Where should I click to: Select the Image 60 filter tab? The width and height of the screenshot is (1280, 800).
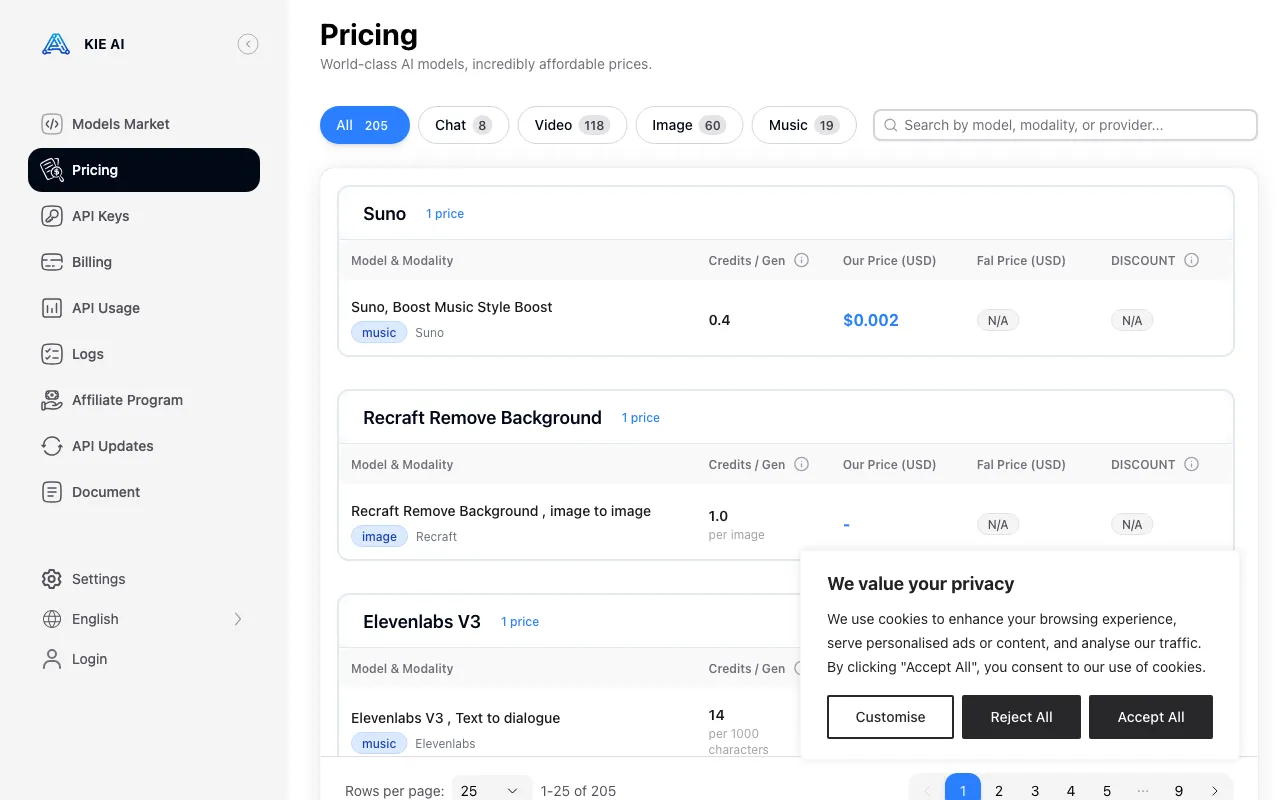689,125
